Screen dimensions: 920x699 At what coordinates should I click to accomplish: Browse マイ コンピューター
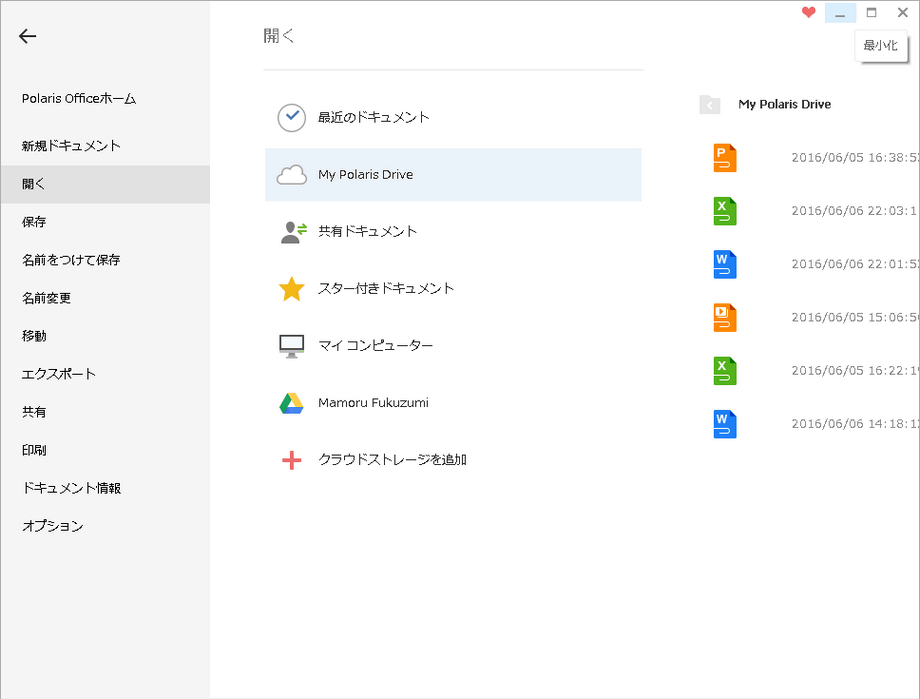[453, 346]
